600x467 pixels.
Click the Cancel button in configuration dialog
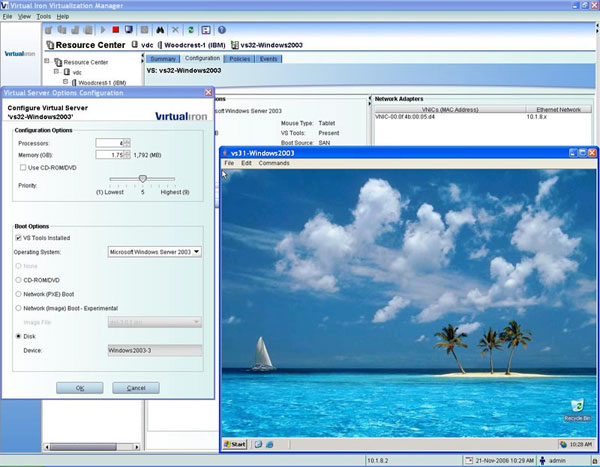point(136,387)
